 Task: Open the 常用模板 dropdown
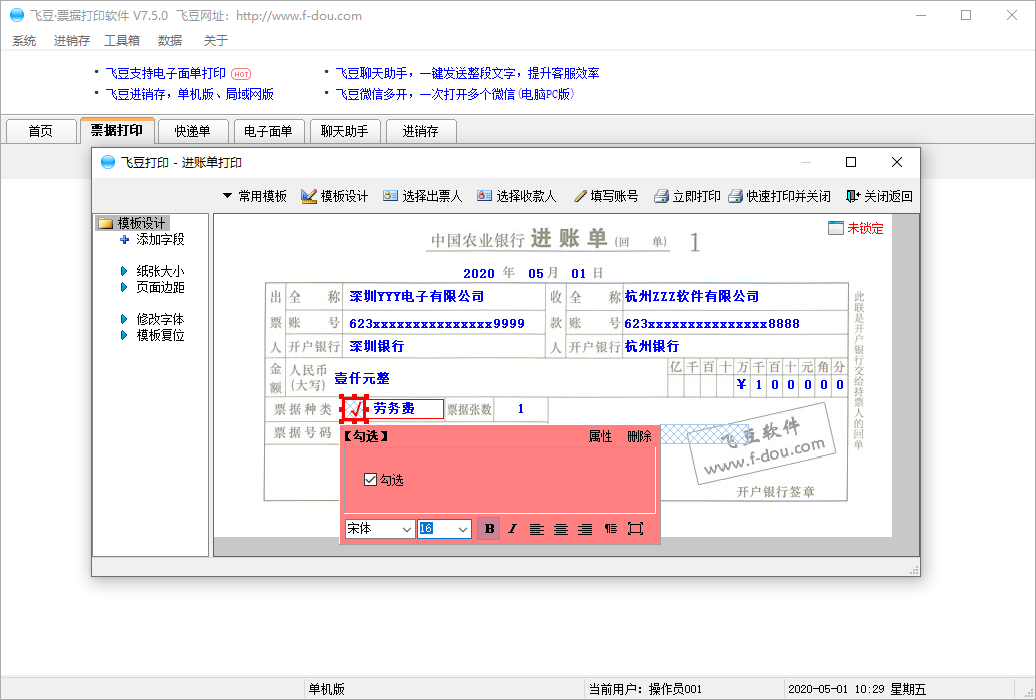254,196
